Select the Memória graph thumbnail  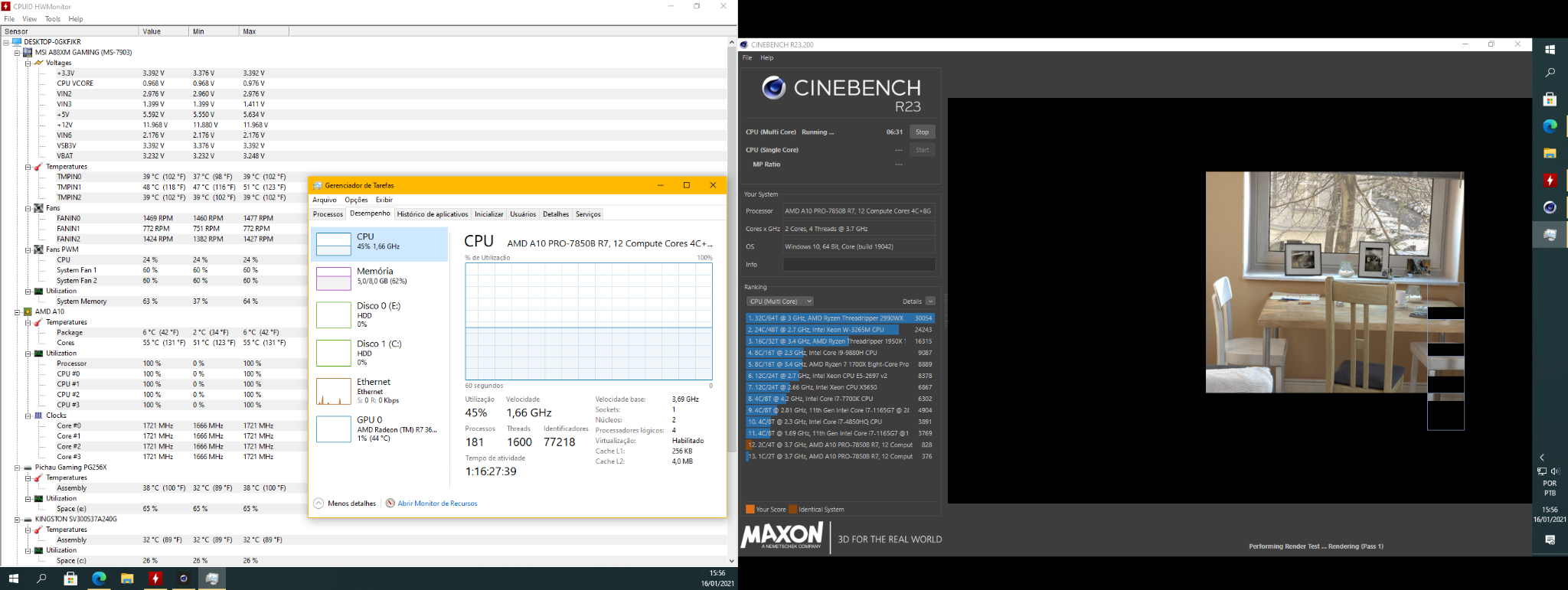tap(334, 279)
